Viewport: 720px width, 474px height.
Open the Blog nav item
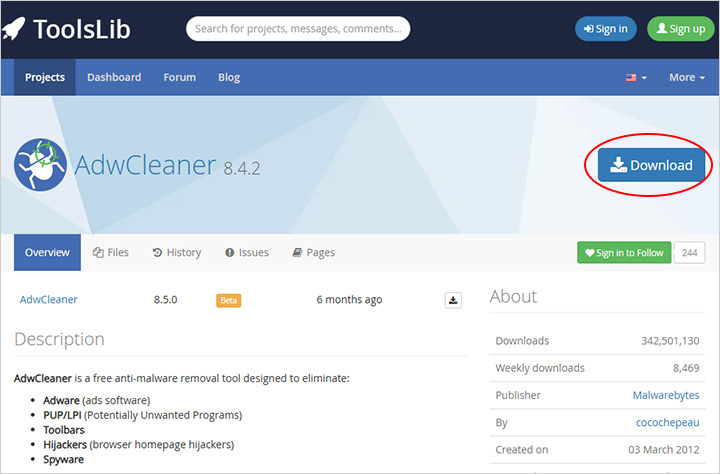[229, 77]
